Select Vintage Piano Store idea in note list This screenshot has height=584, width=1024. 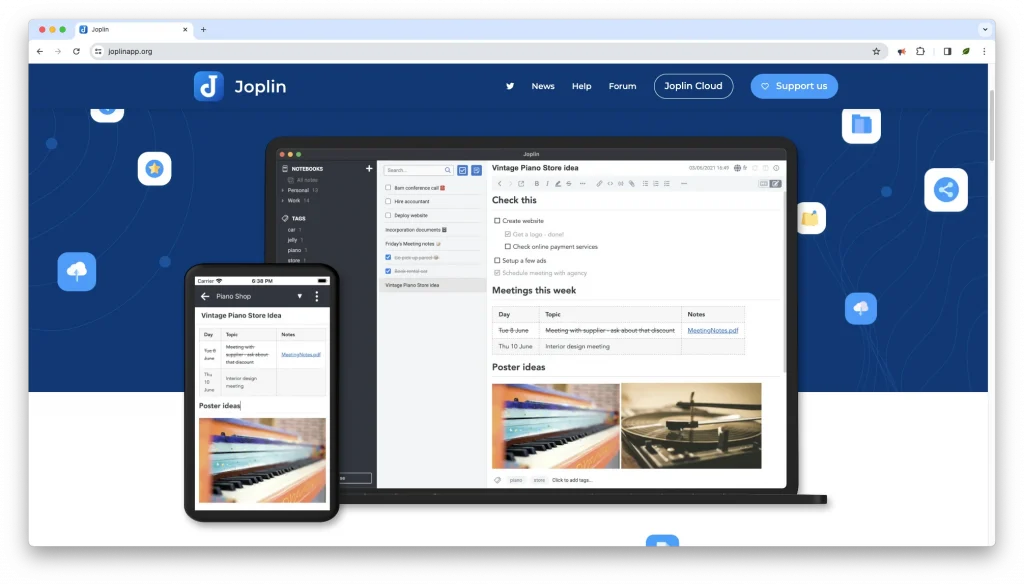pyautogui.click(x=432, y=285)
